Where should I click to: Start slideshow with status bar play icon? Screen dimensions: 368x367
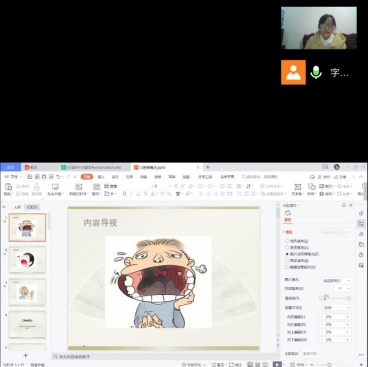277,364
